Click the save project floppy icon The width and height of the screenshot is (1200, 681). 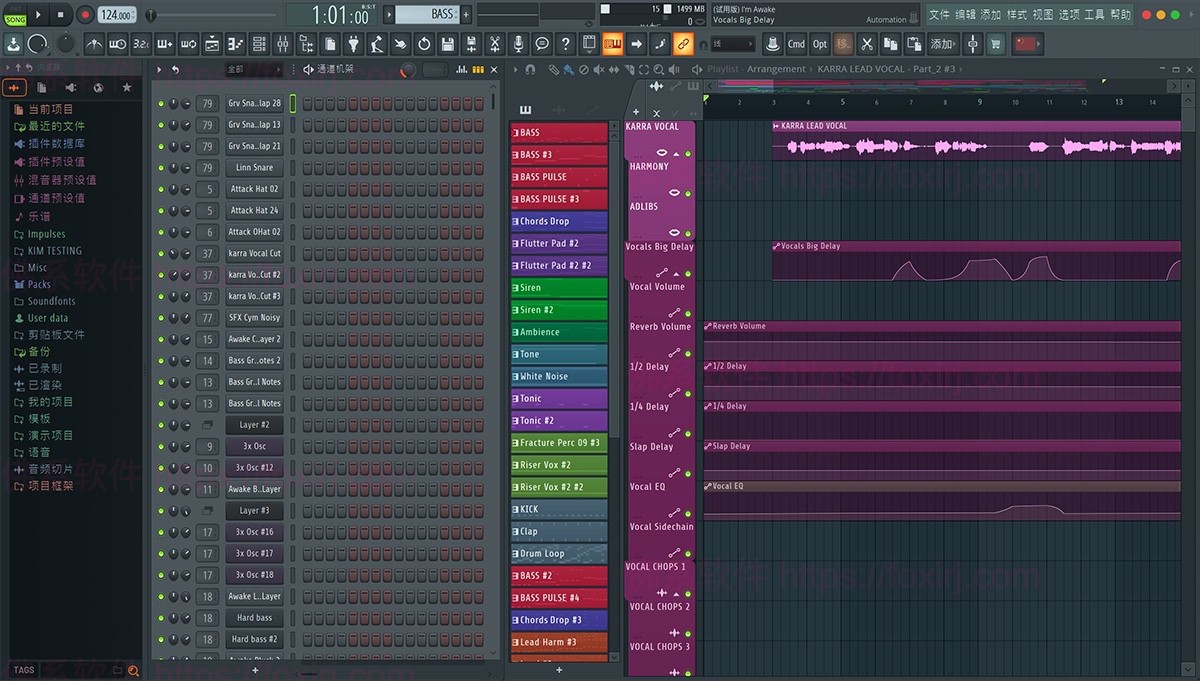click(446, 44)
